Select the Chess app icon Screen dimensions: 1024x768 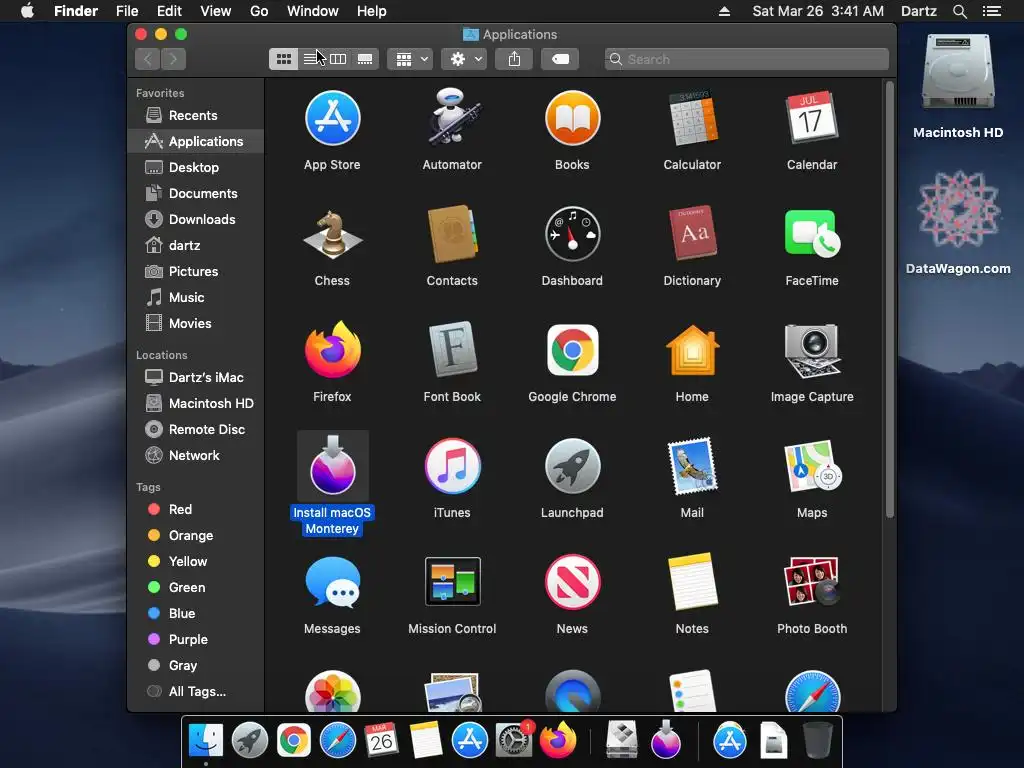[x=332, y=234]
